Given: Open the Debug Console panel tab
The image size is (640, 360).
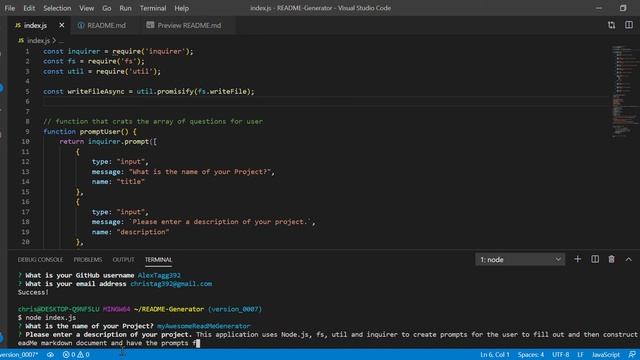Looking at the screenshot, I should click(x=40, y=260).
